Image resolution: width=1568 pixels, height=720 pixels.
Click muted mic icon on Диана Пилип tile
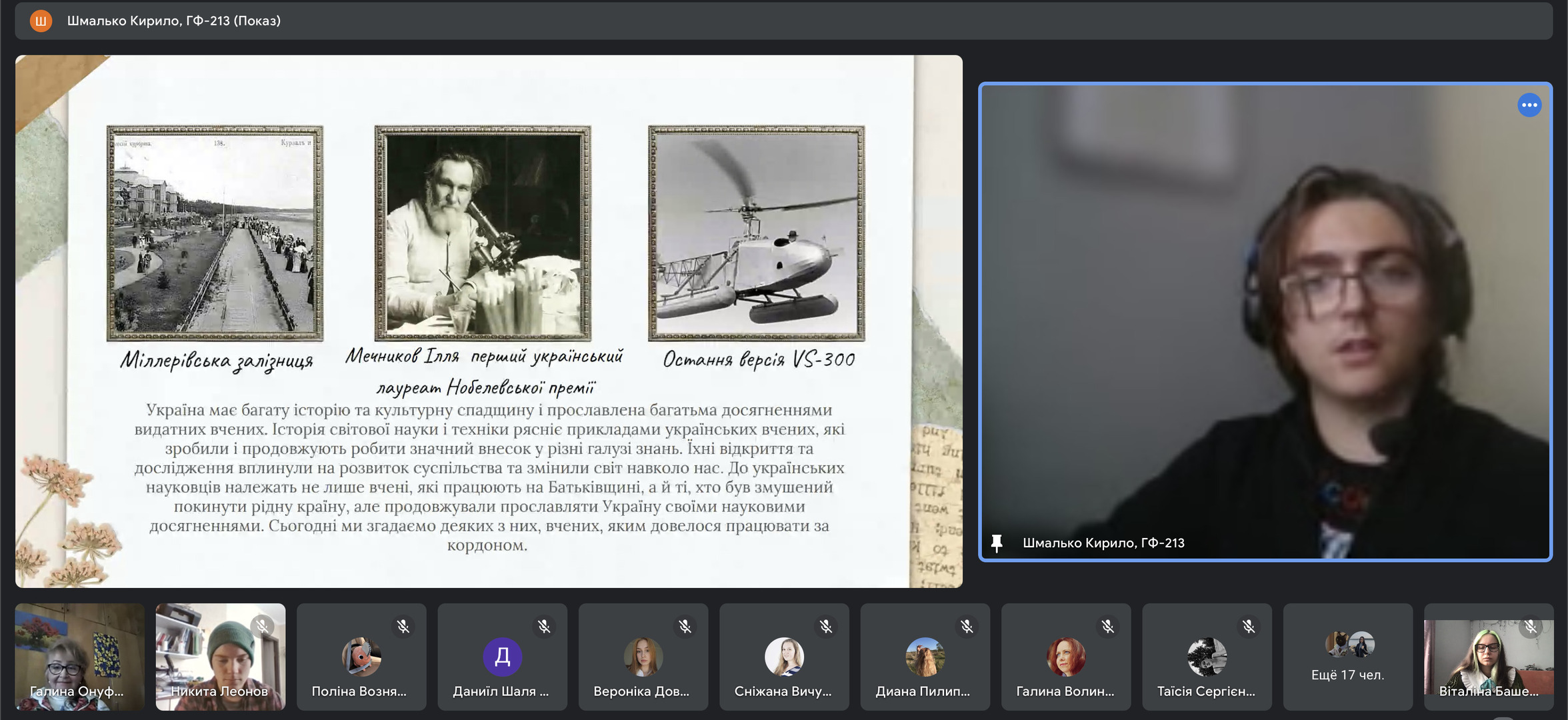967,627
